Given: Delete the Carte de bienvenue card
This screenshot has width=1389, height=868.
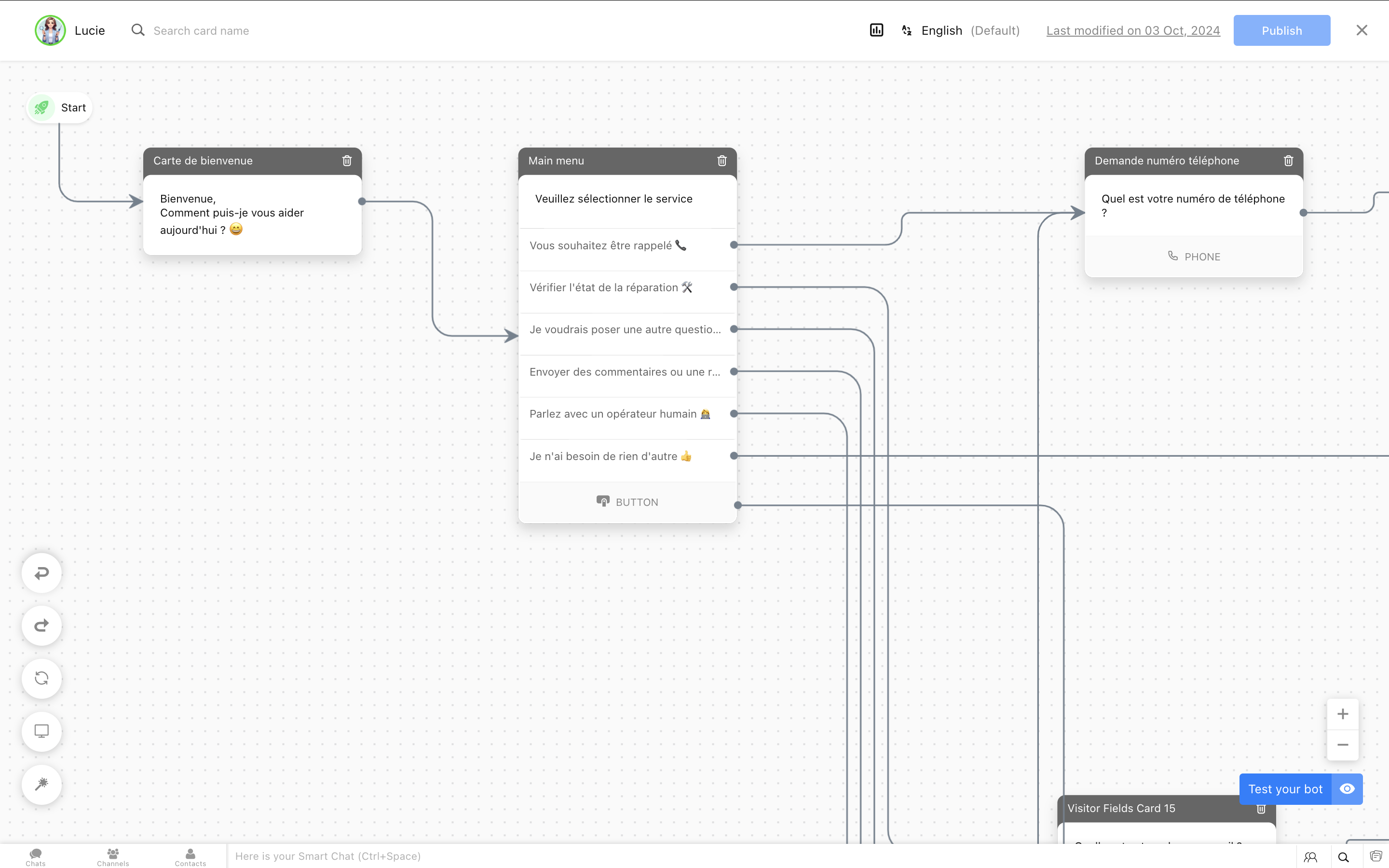Looking at the screenshot, I should (x=347, y=161).
